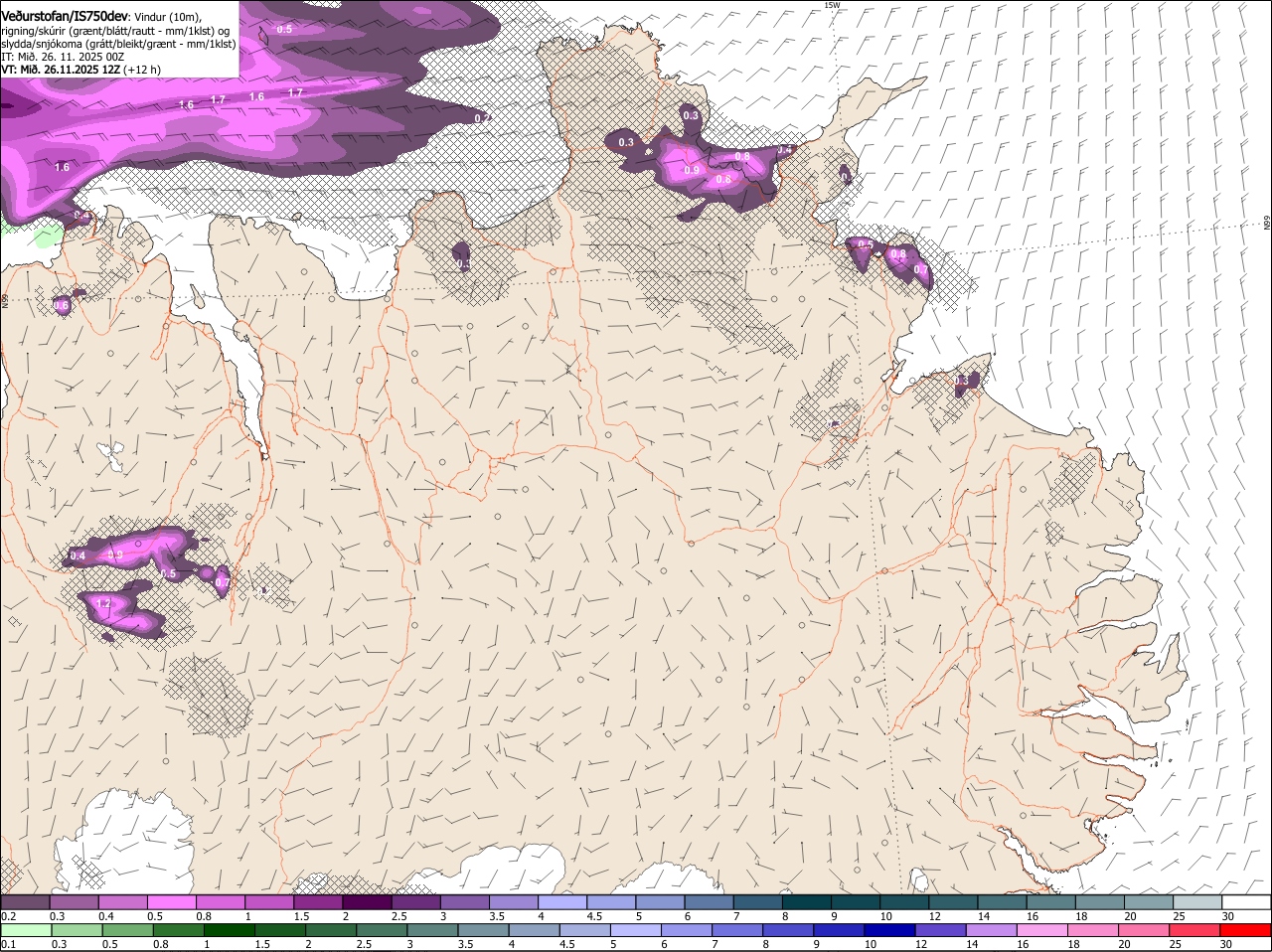Pick the light gray 25 swatch, upper legend row

[x=1197, y=901]
